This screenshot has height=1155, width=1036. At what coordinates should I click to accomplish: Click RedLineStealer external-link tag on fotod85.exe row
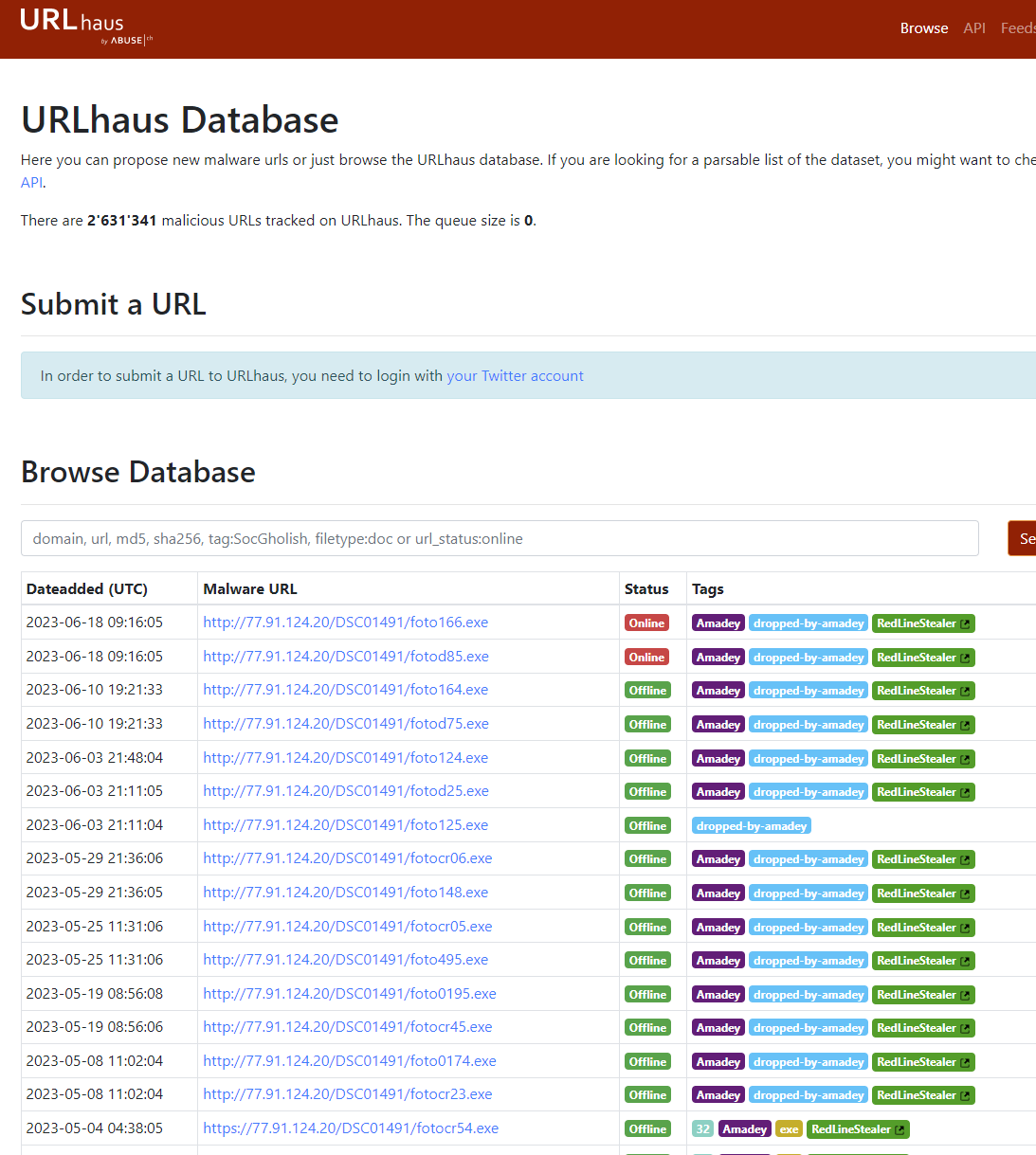point(923,658)
